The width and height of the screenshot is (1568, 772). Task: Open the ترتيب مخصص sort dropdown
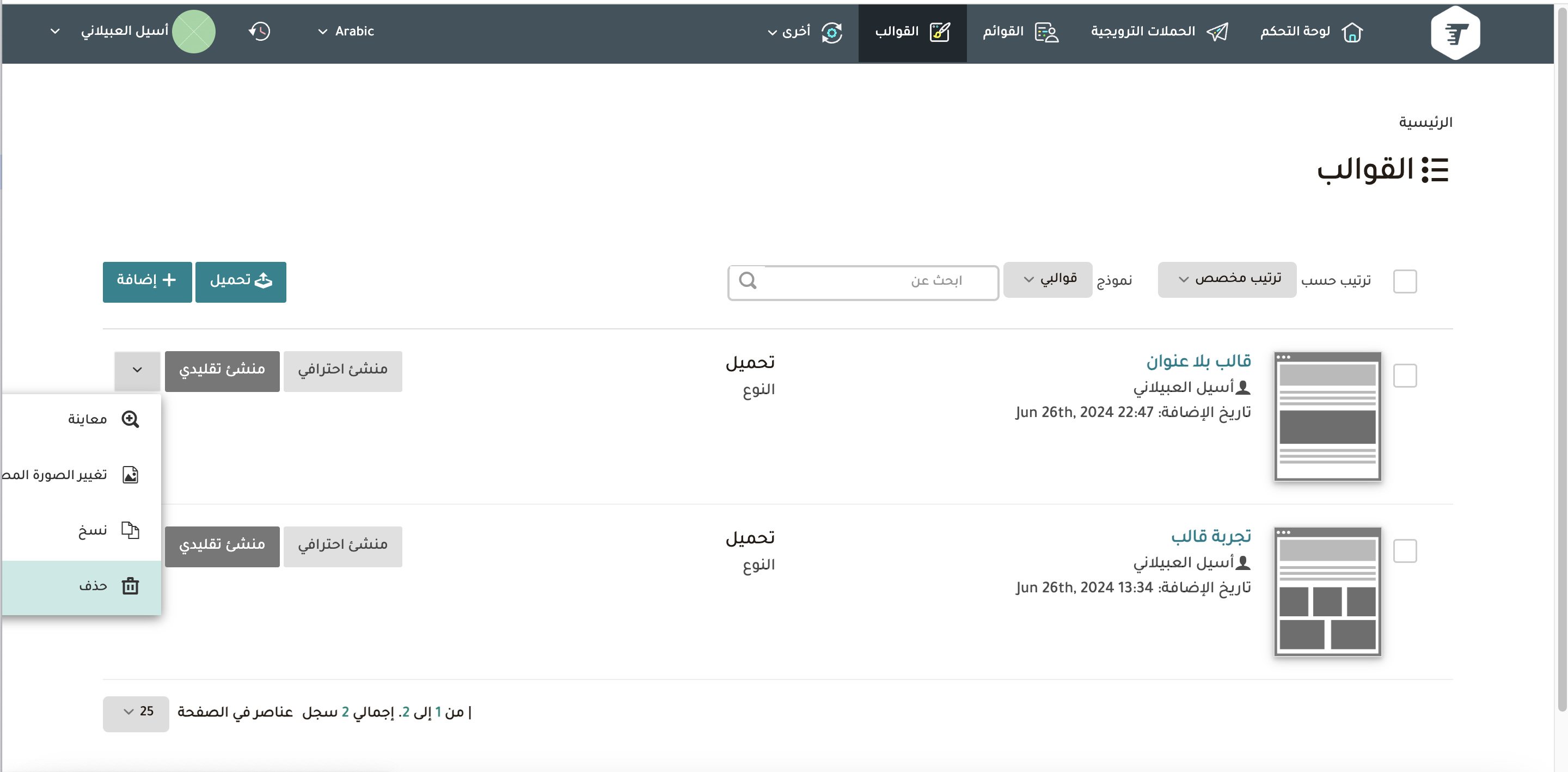pyautogui.click(x=1227, y=279)
